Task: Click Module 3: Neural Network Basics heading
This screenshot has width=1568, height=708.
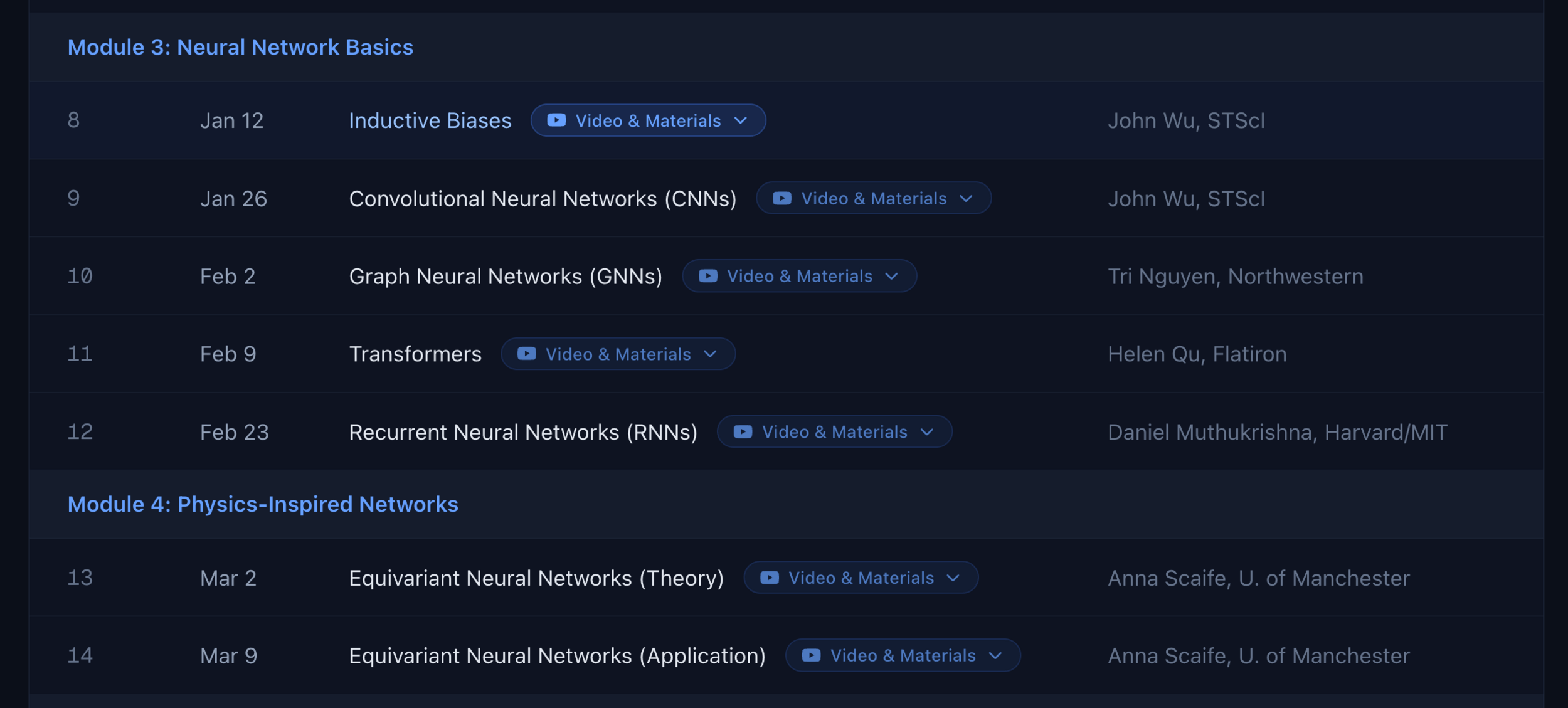Action: coord(240,47)
